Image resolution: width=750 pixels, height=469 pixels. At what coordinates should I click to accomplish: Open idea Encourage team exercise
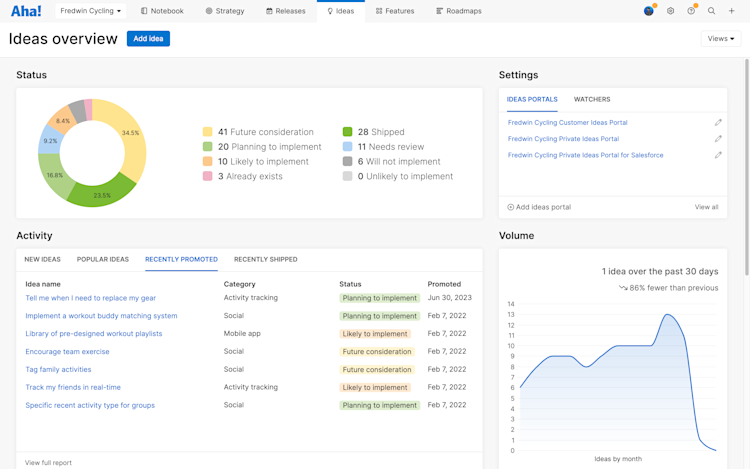67,351
